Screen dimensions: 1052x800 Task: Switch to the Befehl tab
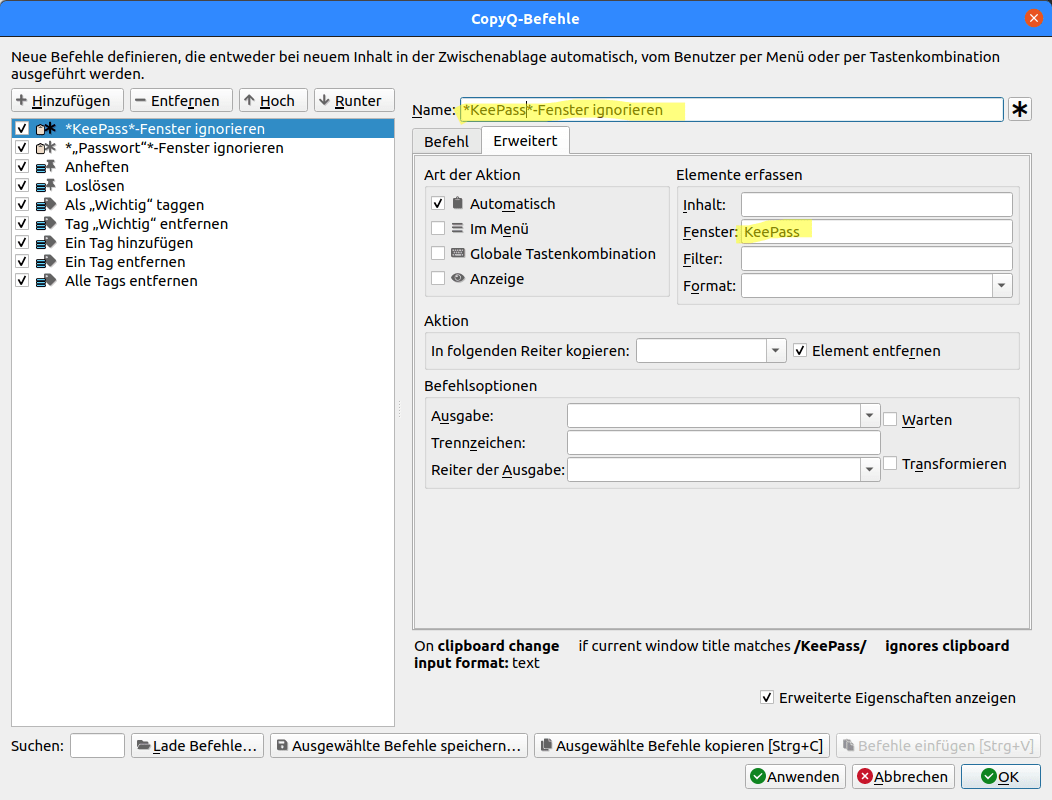(x=446, y=141)
